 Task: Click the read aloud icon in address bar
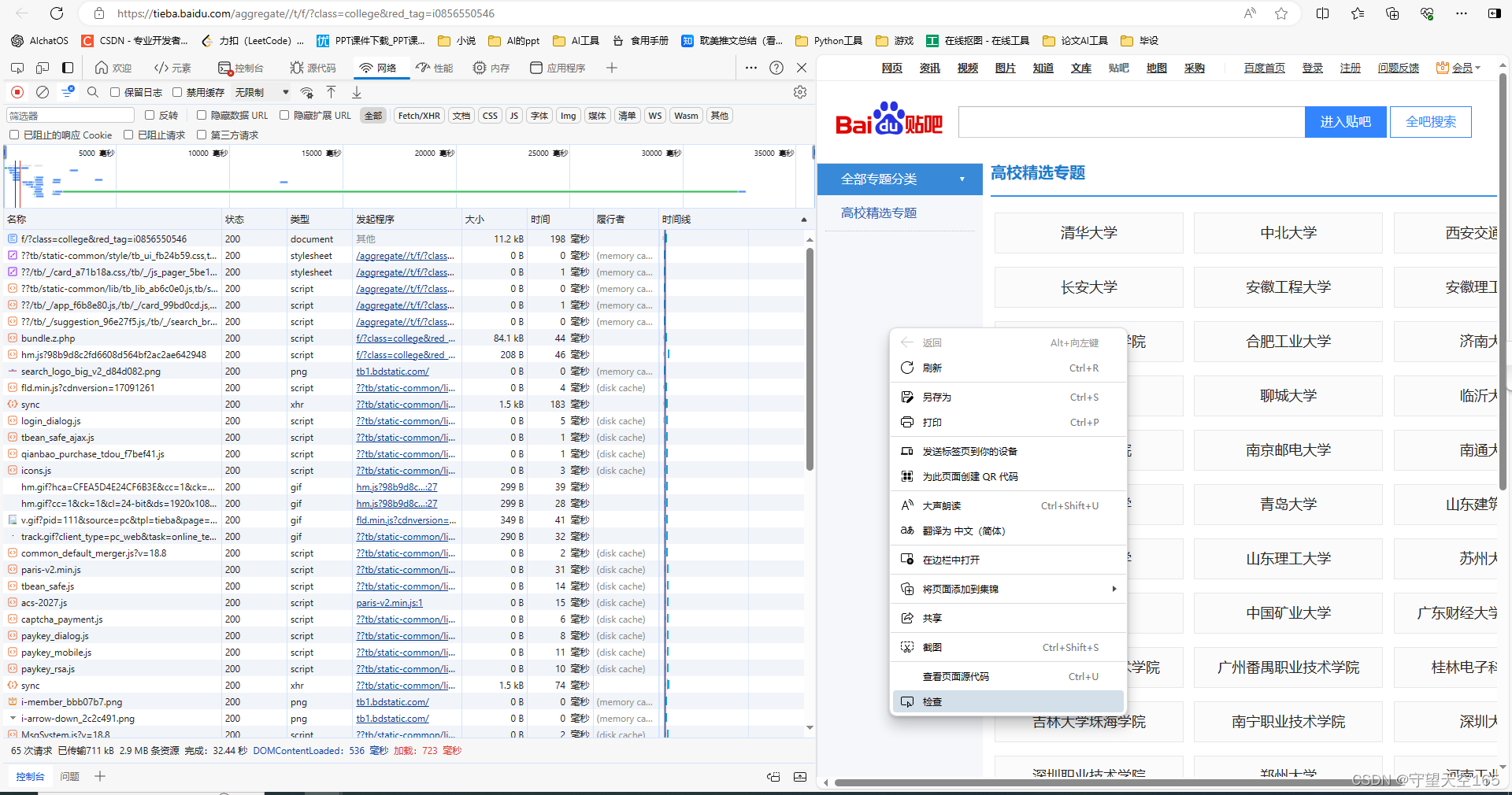(1250, 13)
